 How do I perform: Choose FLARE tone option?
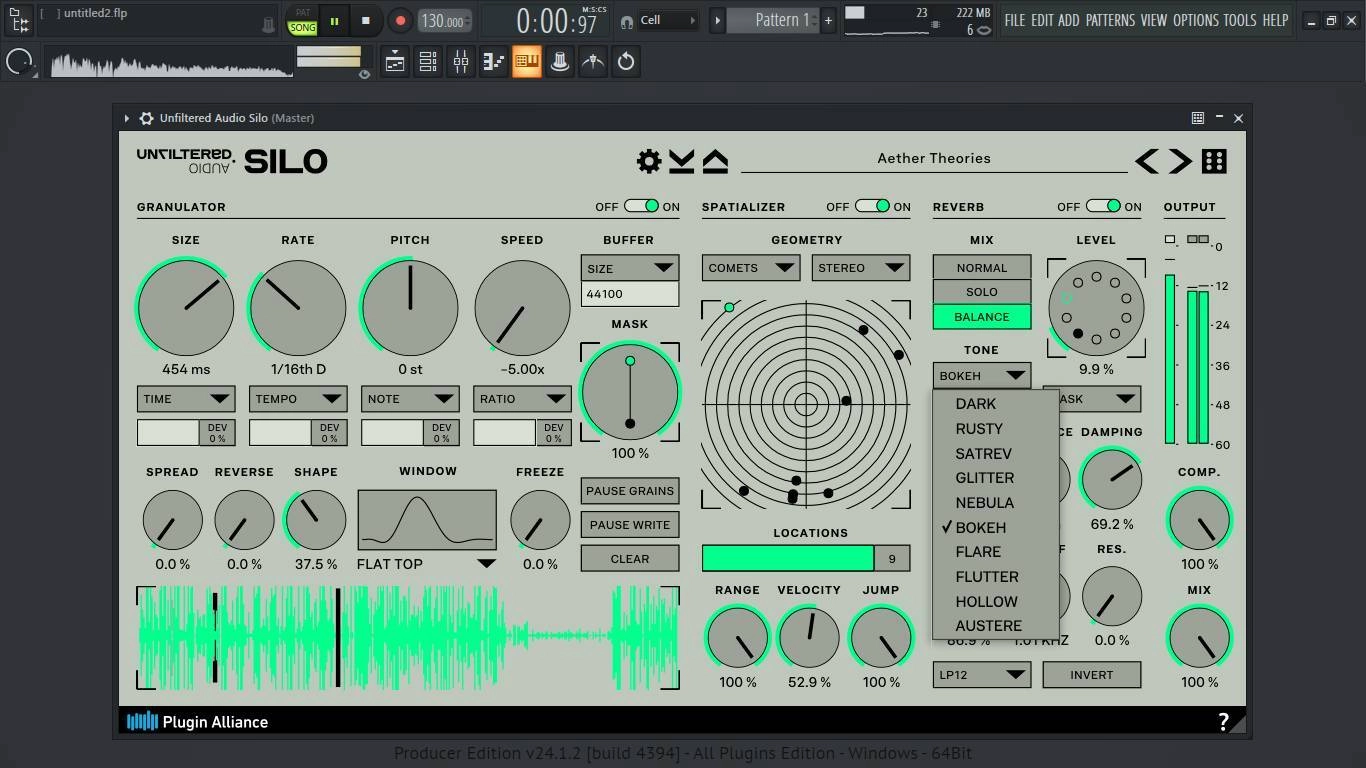pyautogui.click(x=996, y=552)
